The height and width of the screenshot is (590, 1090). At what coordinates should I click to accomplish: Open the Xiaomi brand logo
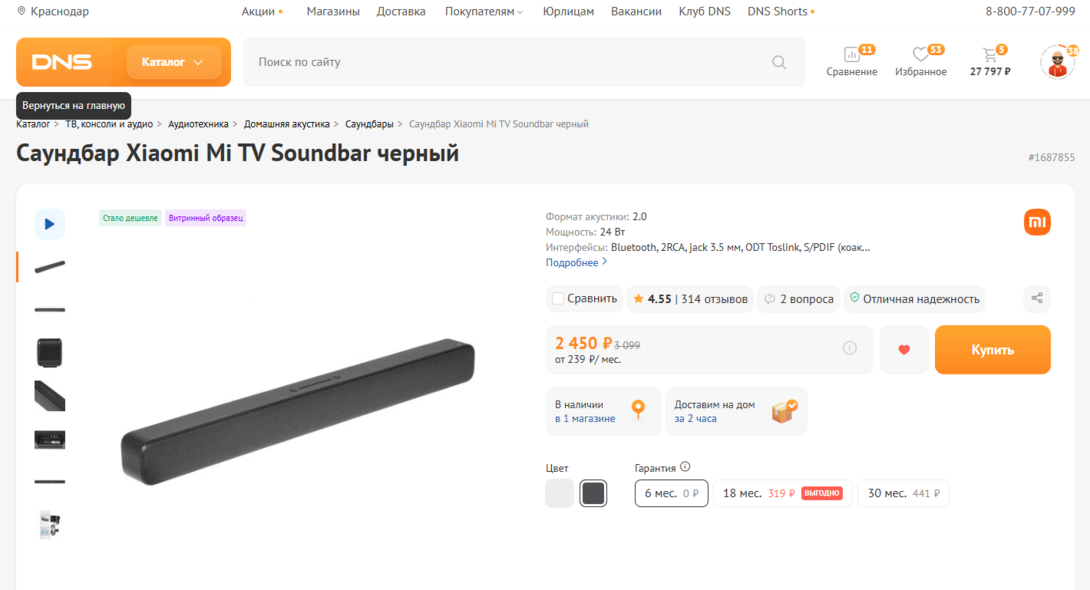tap(1037, 222)
